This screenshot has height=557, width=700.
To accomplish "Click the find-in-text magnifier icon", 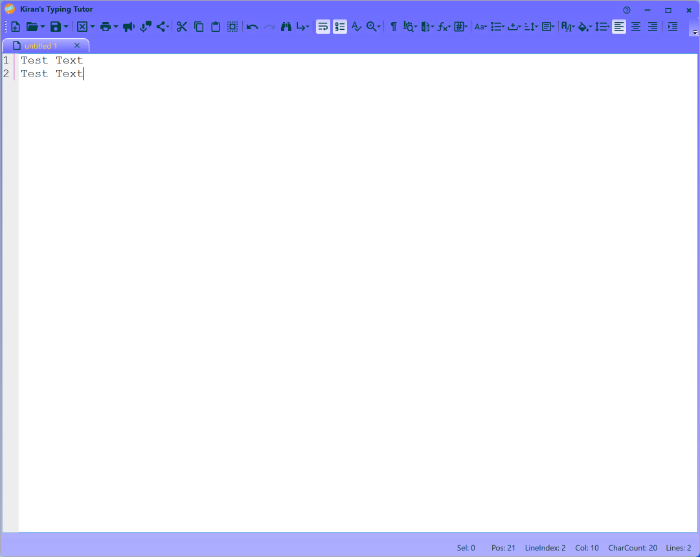I will click(408, 27).
